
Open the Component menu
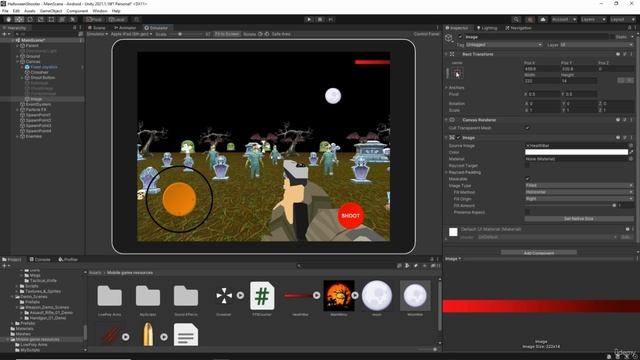point(77,11)
